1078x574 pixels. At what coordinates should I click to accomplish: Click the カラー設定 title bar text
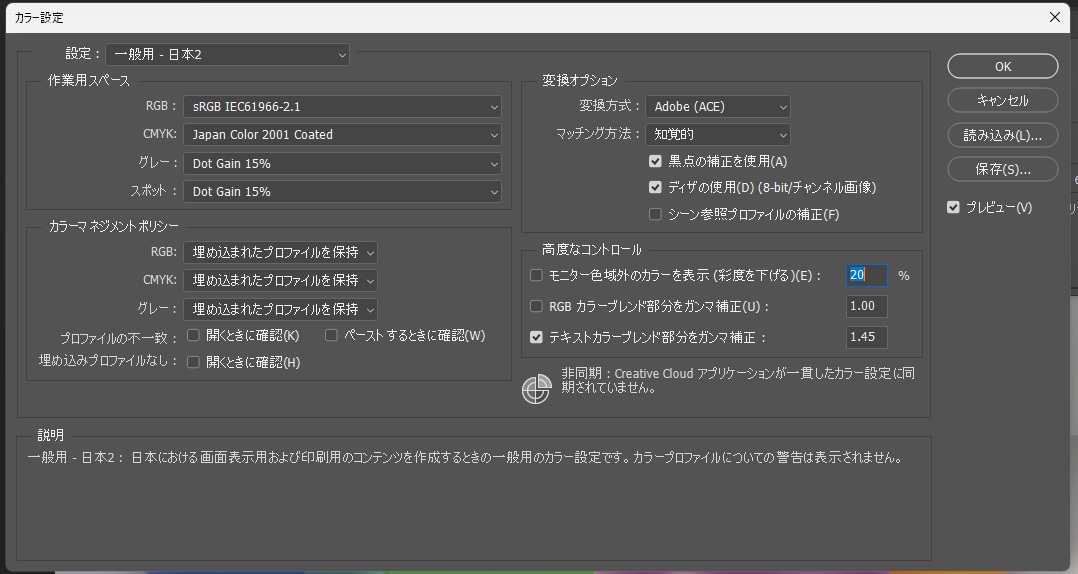(x=38, y=18)
